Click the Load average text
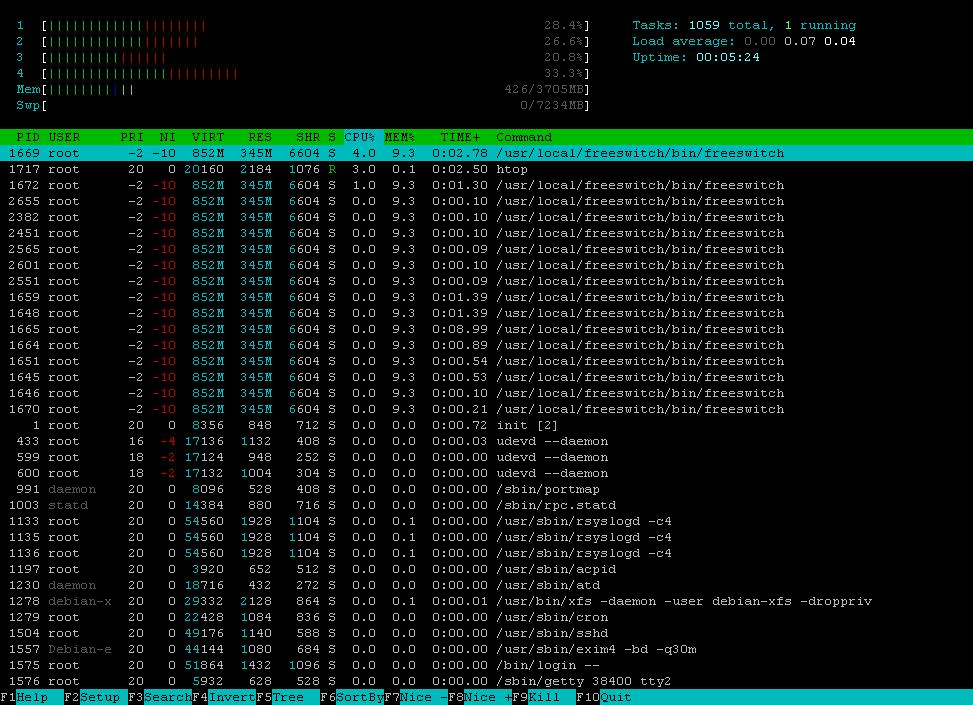Image resolution: width=973 pixels, height=705 pixels. (x=744, y=42)
